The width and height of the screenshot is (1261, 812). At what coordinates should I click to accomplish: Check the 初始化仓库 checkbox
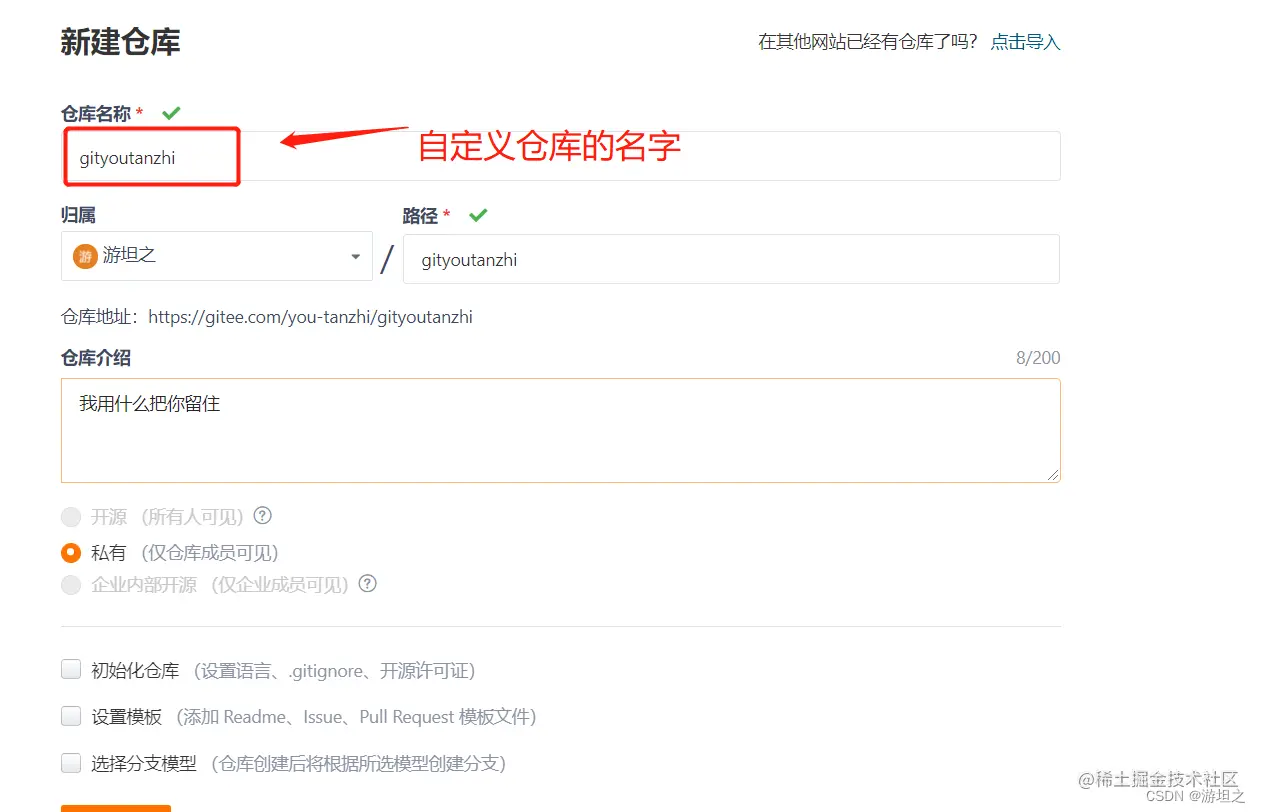71,670
